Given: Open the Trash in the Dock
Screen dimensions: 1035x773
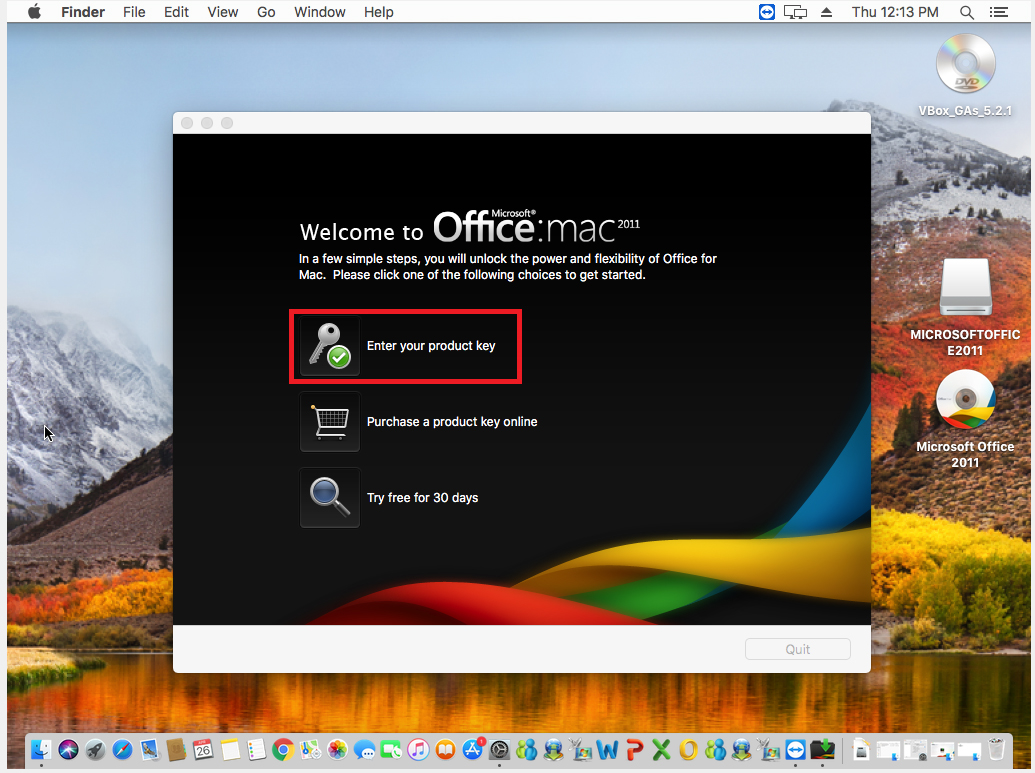Looking at the screenshot, I should [x=996, y=749].
